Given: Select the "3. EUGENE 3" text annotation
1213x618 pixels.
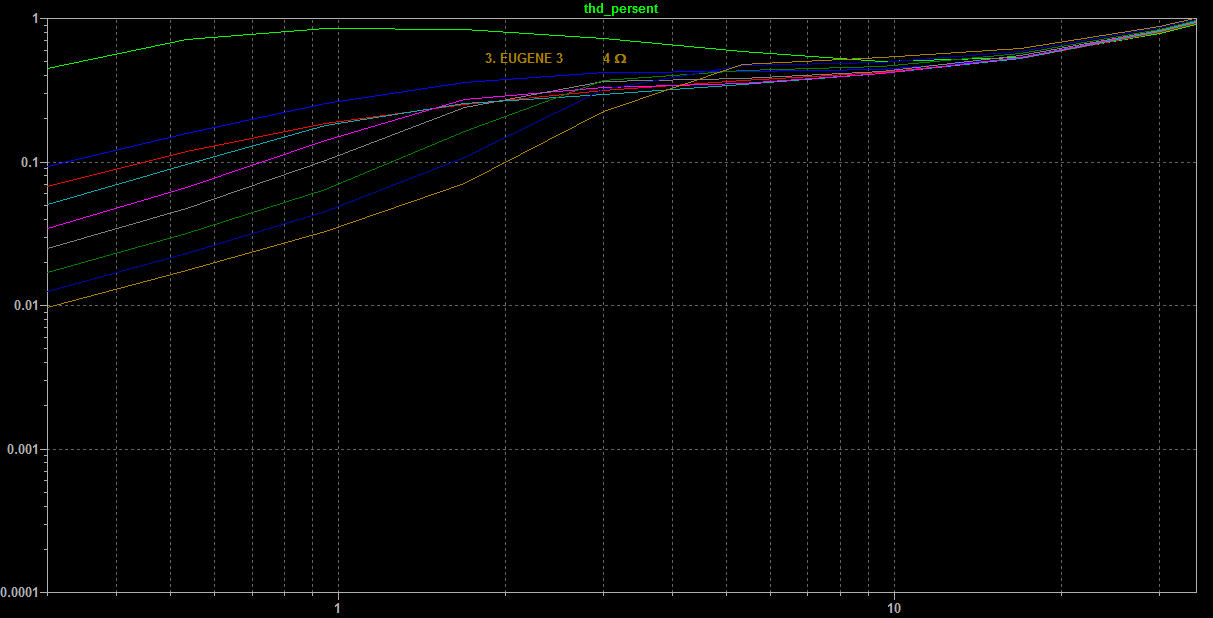Looking at the screenshot, I should pos(523,59).
